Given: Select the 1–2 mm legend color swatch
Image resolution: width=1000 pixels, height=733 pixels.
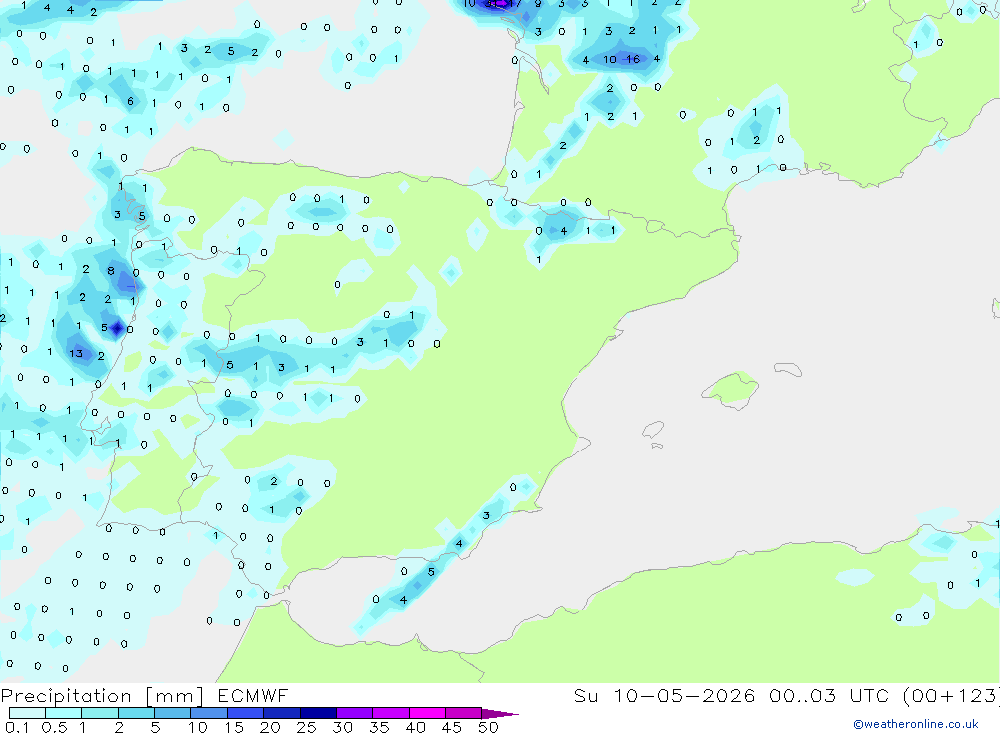Looking at the screenshot, I should (x=99, y=713).
